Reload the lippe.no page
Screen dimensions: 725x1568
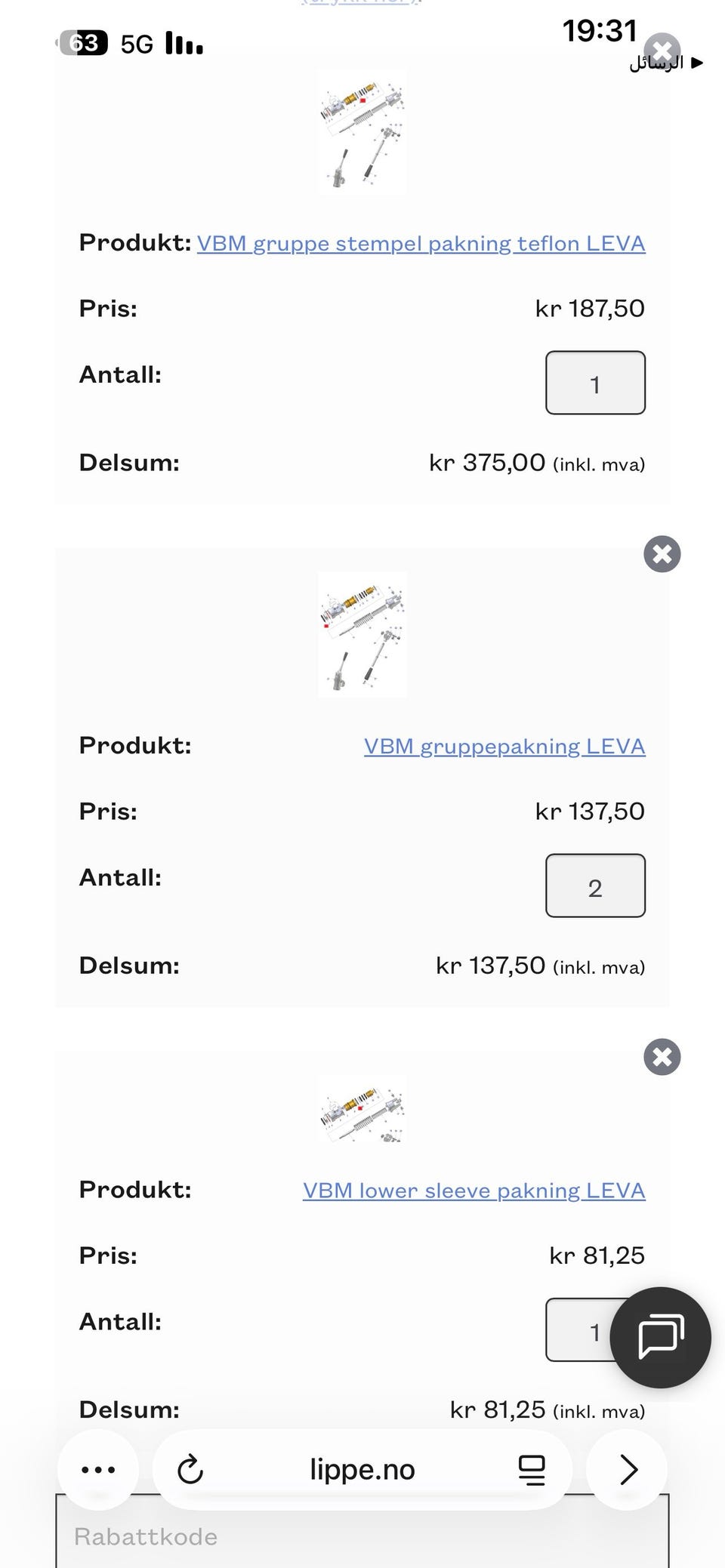(190, 1470)
